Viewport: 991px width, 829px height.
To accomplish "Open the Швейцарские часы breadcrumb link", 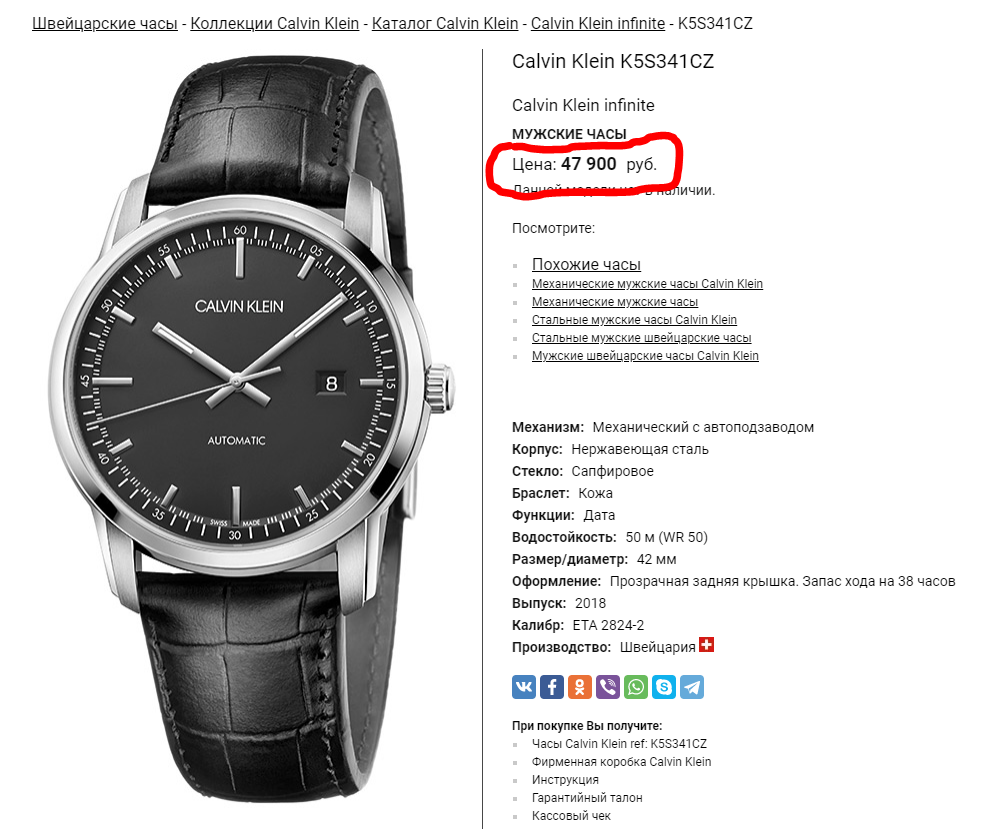I will click(x=105, y=23).
